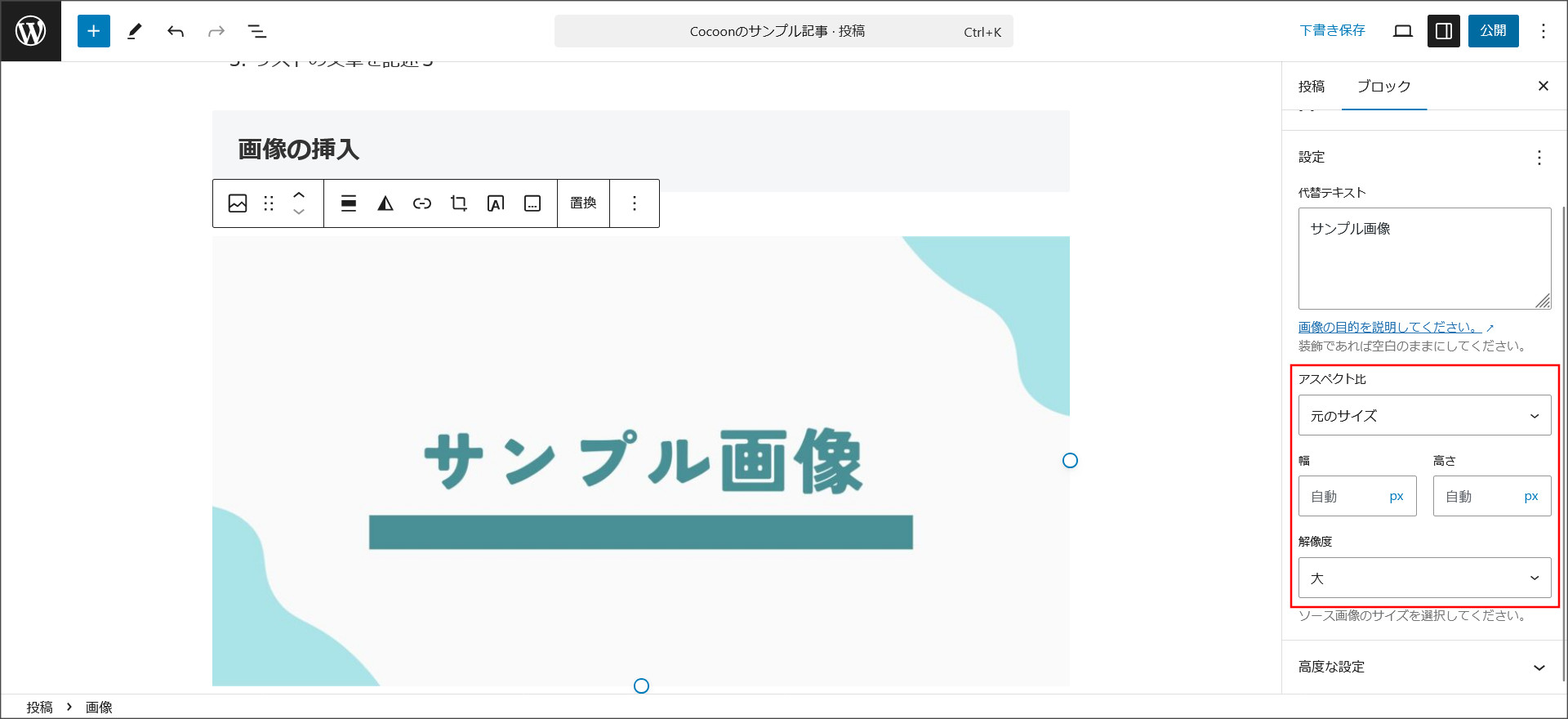1568x719 pixels.
Task: Close the settings sidebar
Action: (1543, 86)
